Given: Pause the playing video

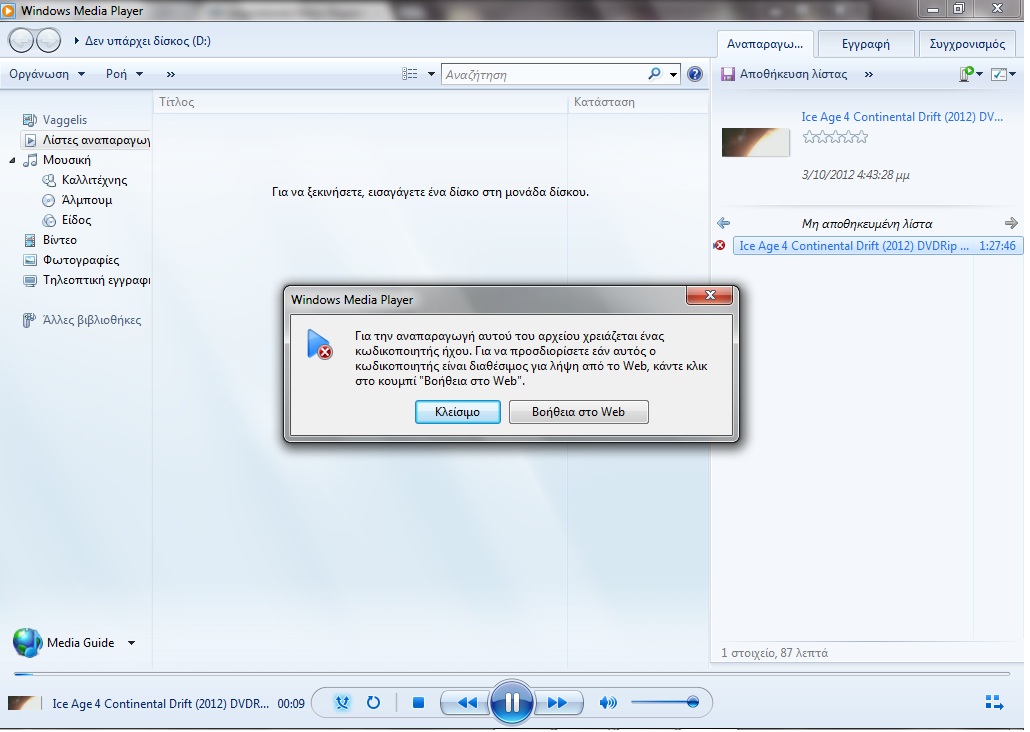Looking at the screenshot, I should coord(511,702).
